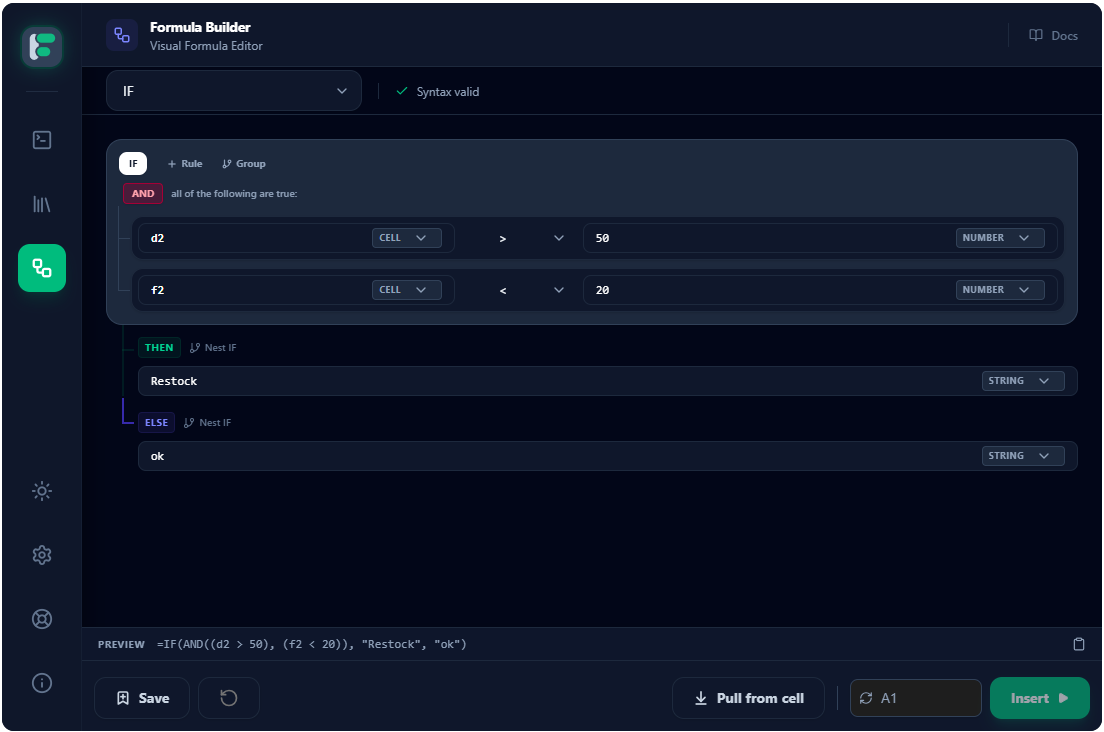Copy formula with preview clipboard icon
Image resolution: width=1104 pixels, height=732 pixels.
click(1078, 644)
